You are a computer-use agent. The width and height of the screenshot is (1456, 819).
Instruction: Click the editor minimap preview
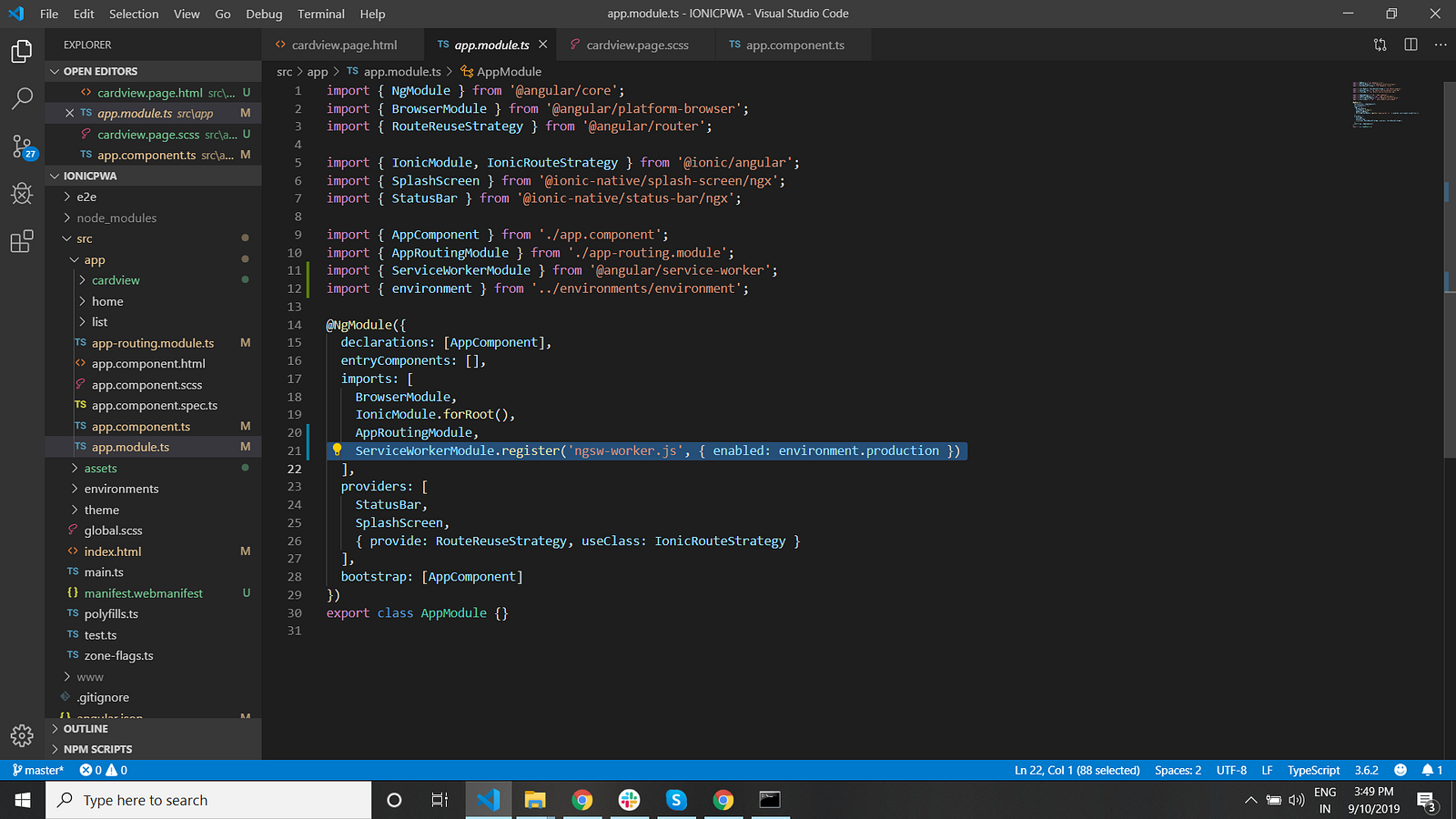pos(1385,105)
